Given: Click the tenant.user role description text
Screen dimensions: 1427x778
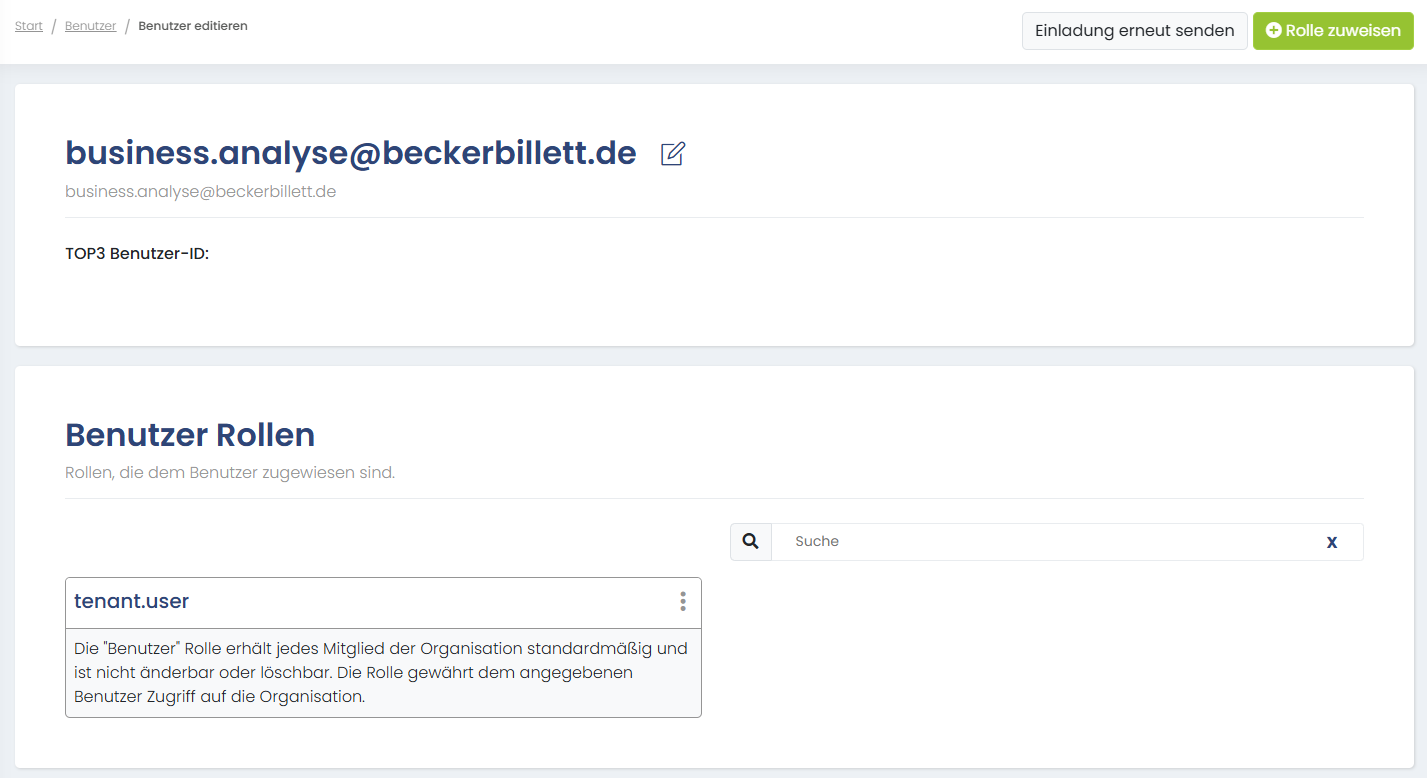Looking at the screenshot, I should [381, 672].
